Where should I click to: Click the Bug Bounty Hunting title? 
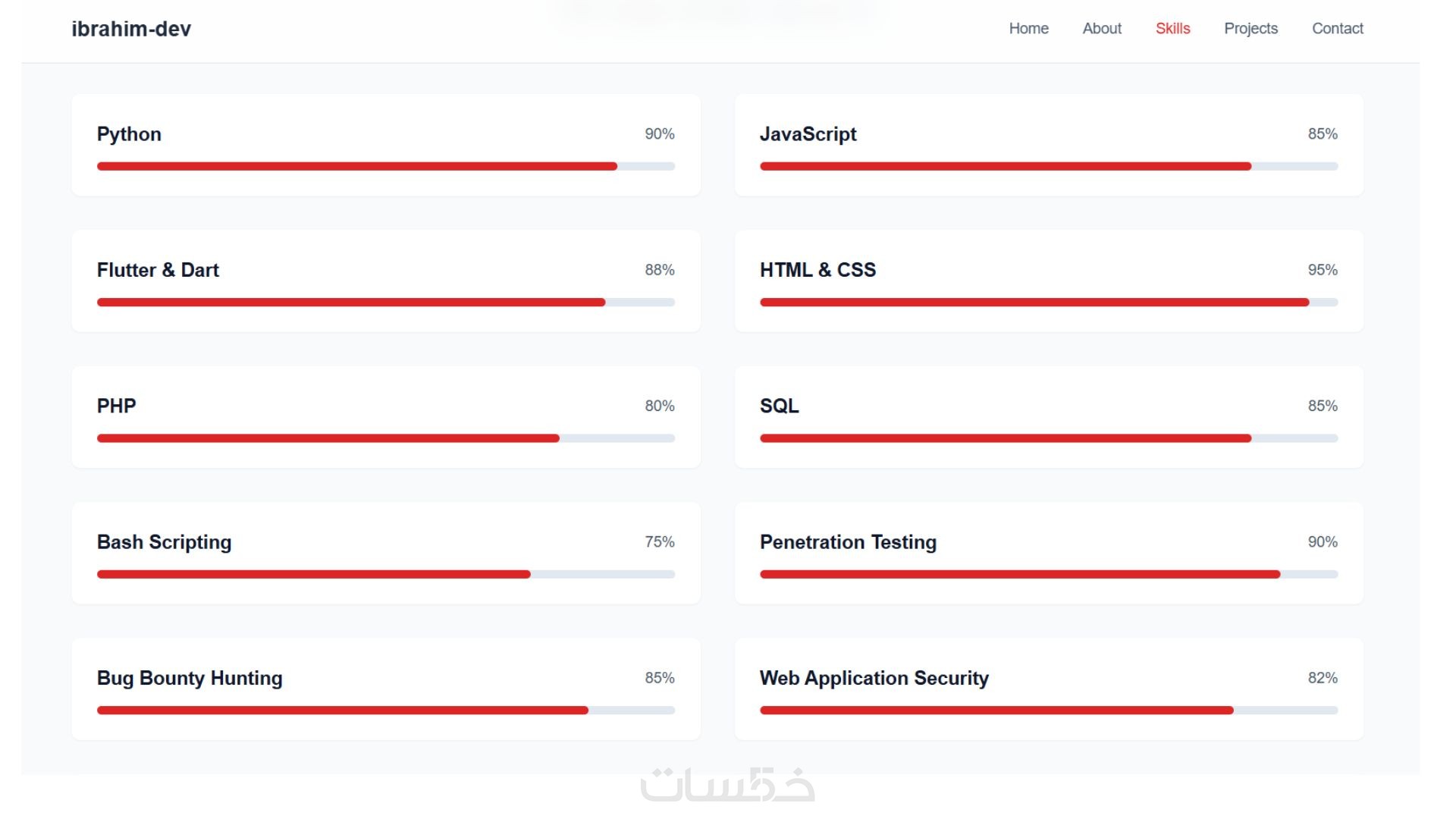(190, 678)
